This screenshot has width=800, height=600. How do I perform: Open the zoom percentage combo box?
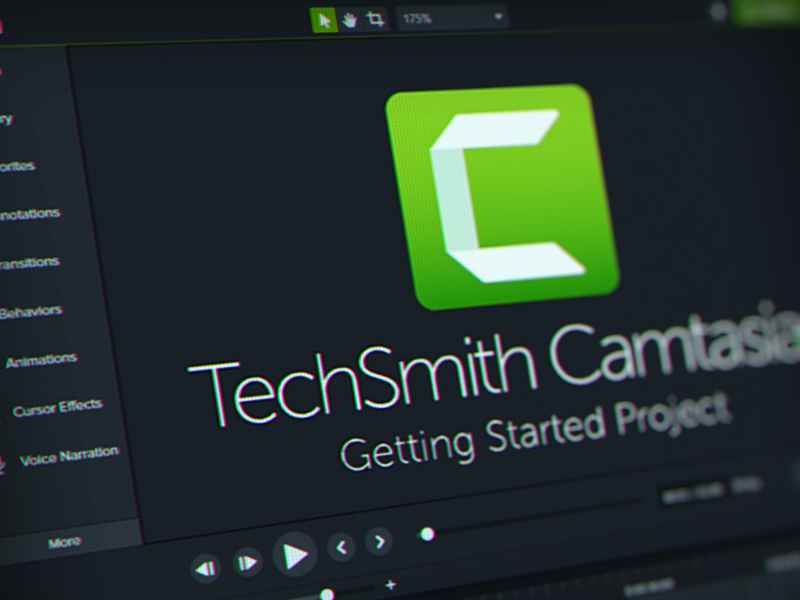[x=450, y=17]
